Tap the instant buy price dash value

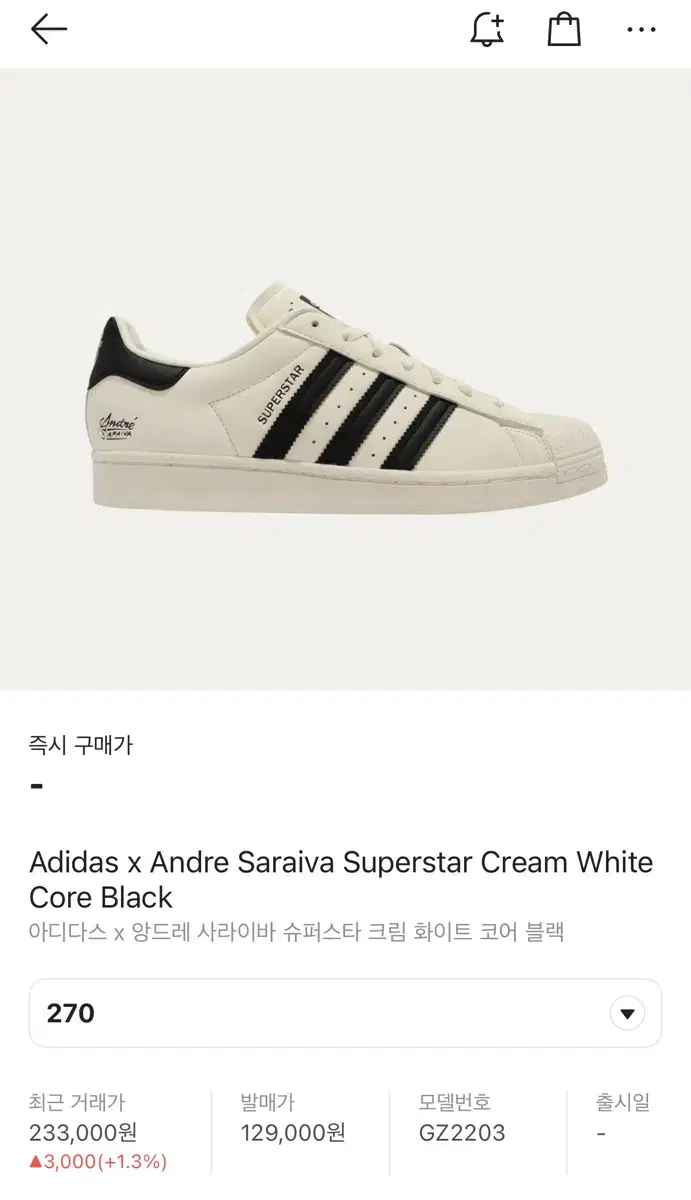click(37, 786)
